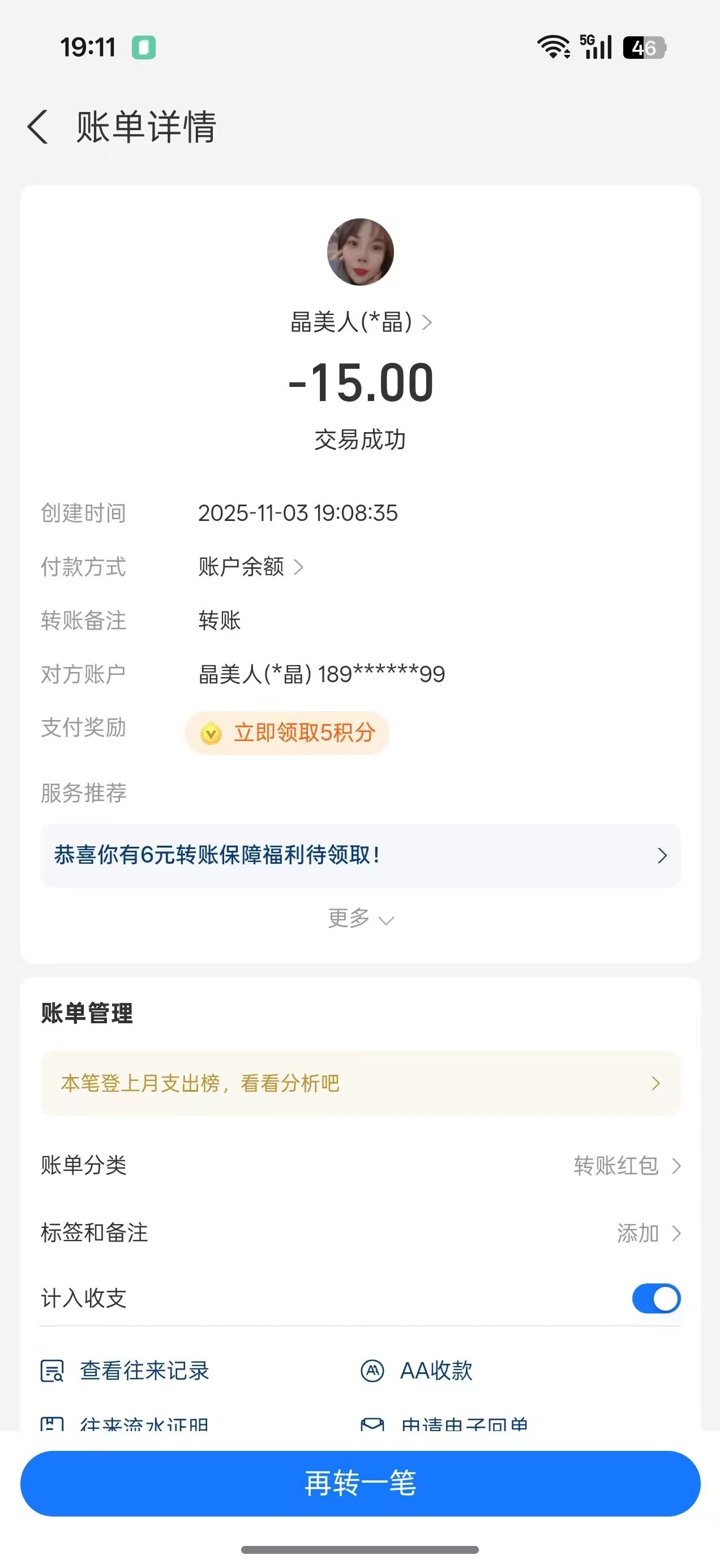Tap 申请电子回单 envelope icon
Image resolution: width=720 pixels, height=1568 pixels.
point(372,1423)
